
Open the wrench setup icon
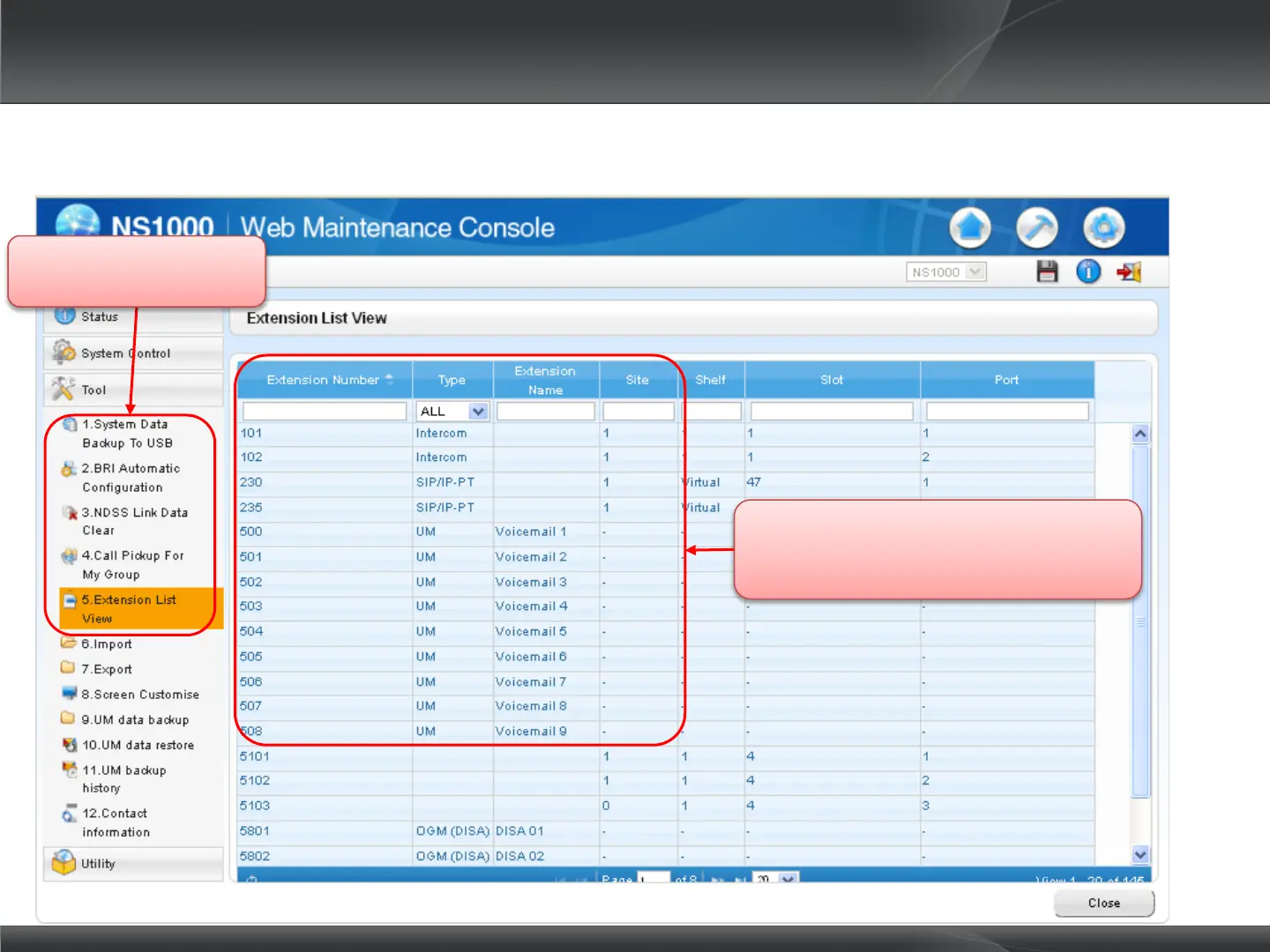pos(1036,228)
